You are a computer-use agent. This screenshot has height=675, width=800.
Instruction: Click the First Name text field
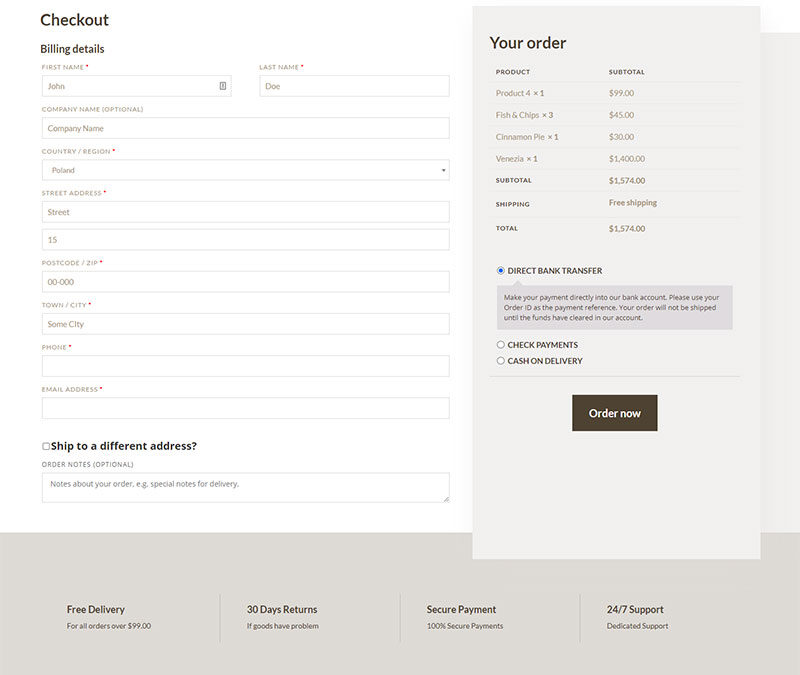130,86
